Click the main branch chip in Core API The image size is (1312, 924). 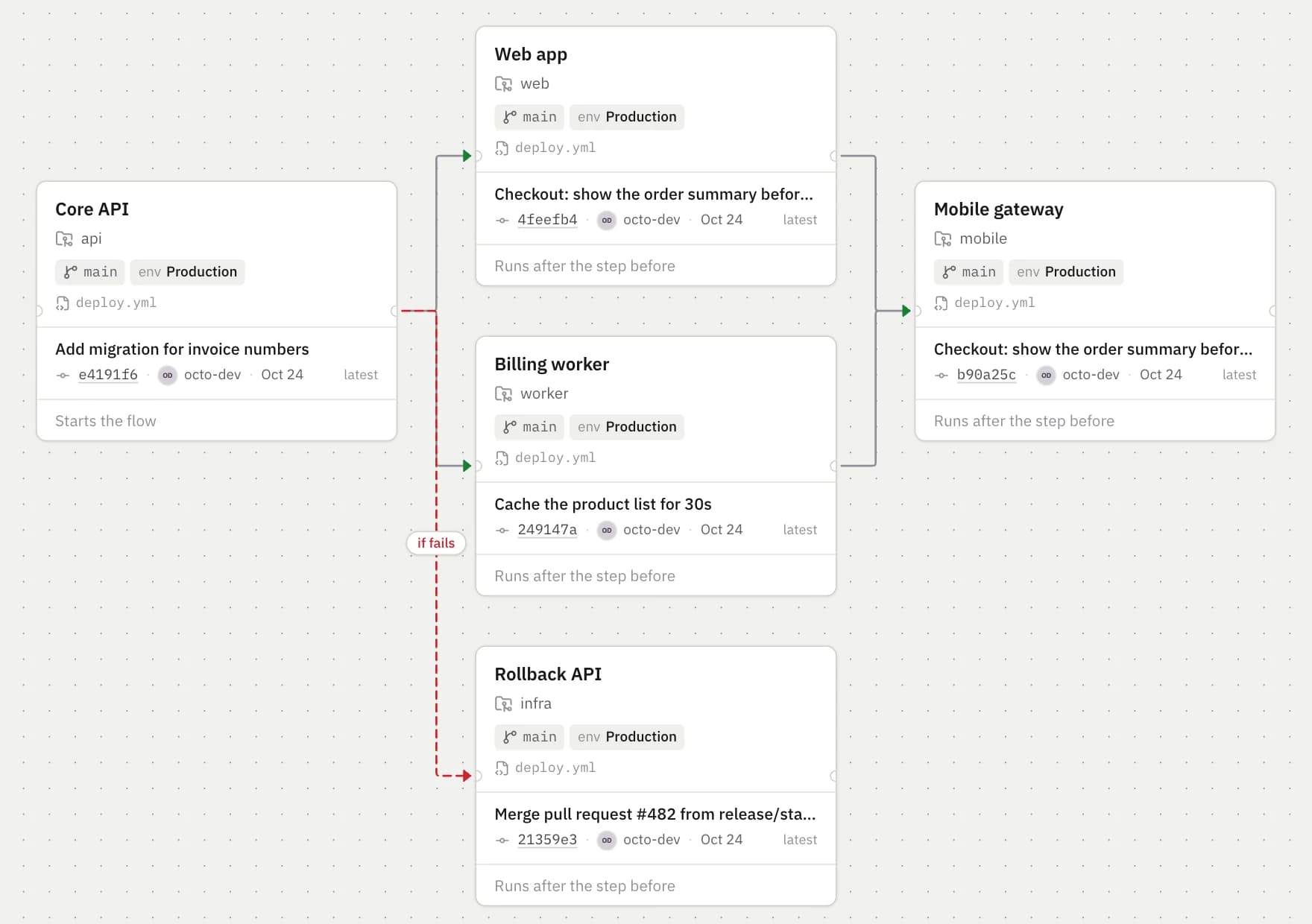pyautogui.click(x=90, y=272)
